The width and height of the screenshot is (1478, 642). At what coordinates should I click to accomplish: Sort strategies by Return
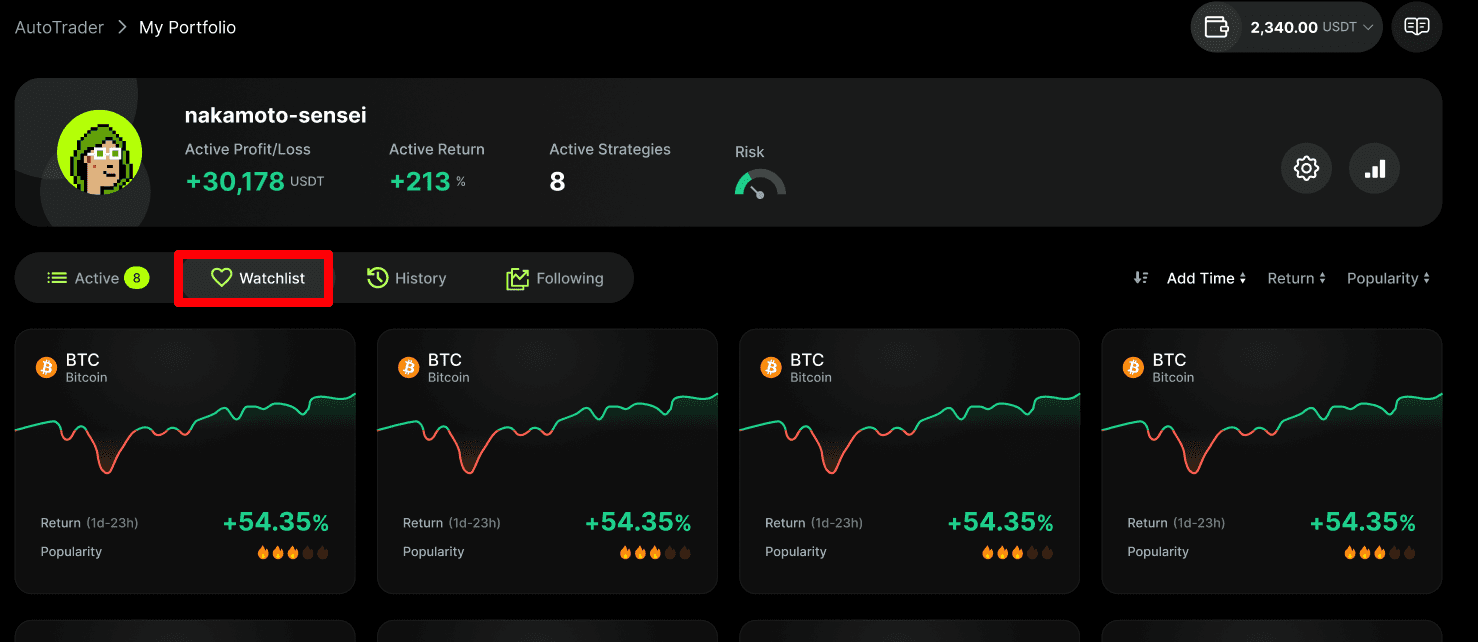point(1296,278)
